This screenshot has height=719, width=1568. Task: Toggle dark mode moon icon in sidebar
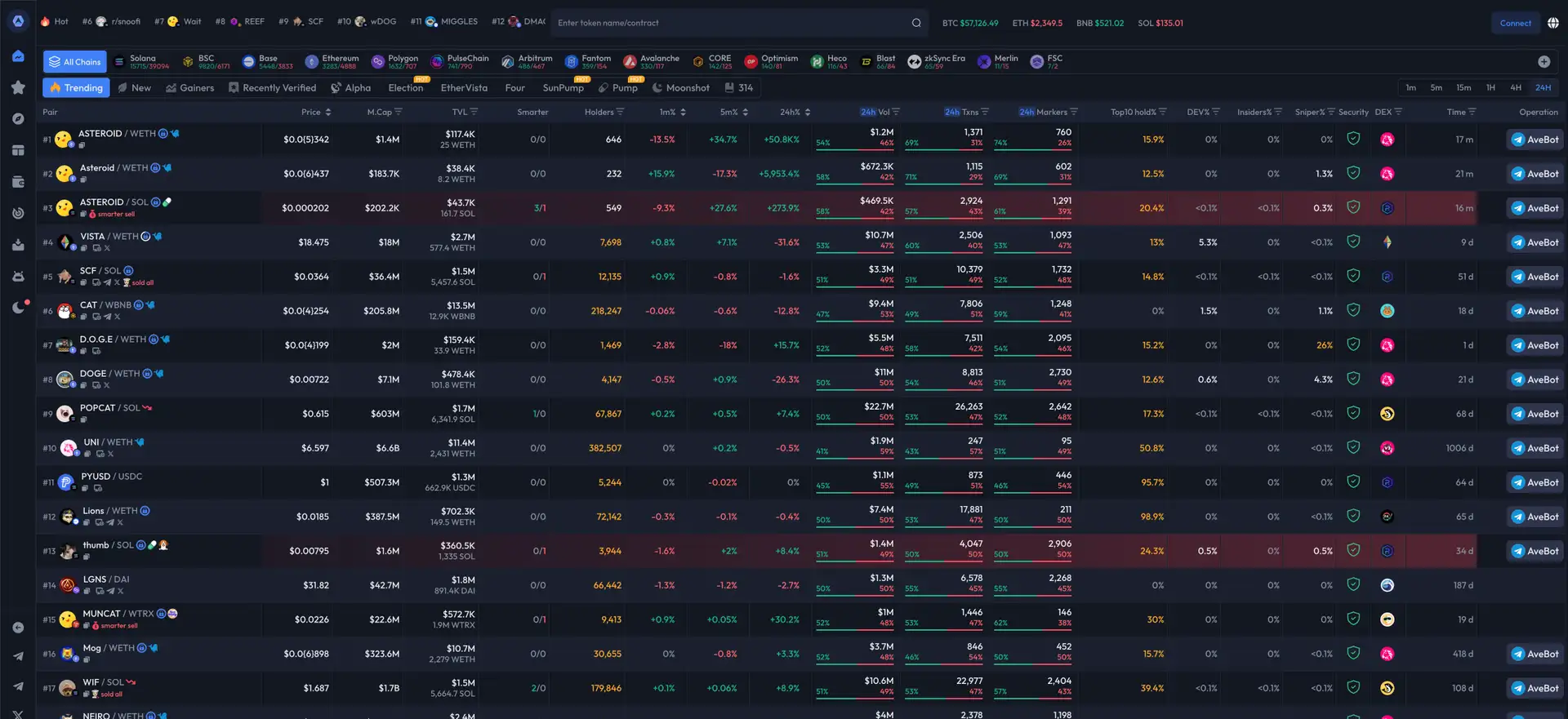tap(18, 308)
